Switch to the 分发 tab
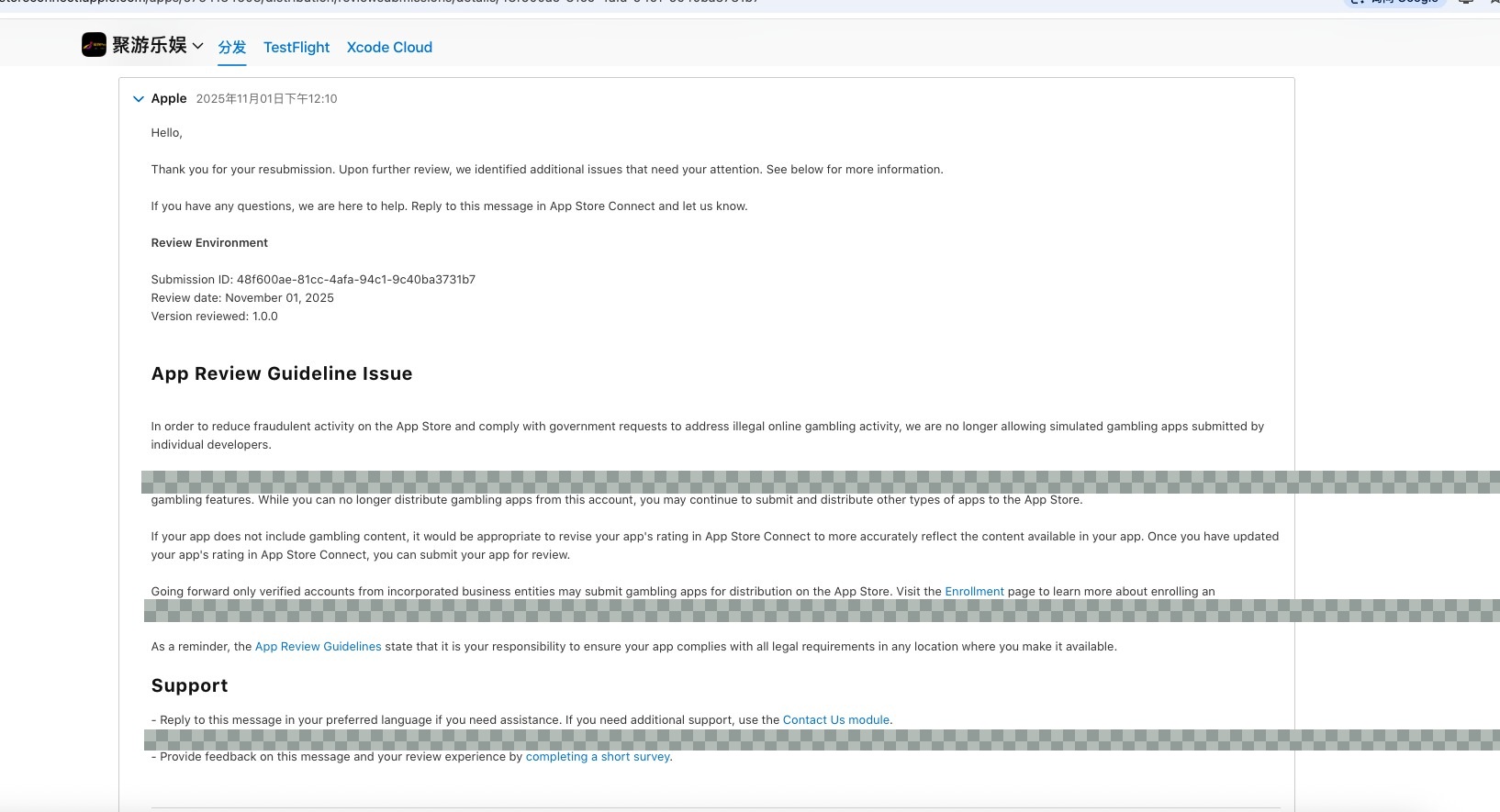The width and height of the screenshot is (1500, 812). tap(232, 47)
